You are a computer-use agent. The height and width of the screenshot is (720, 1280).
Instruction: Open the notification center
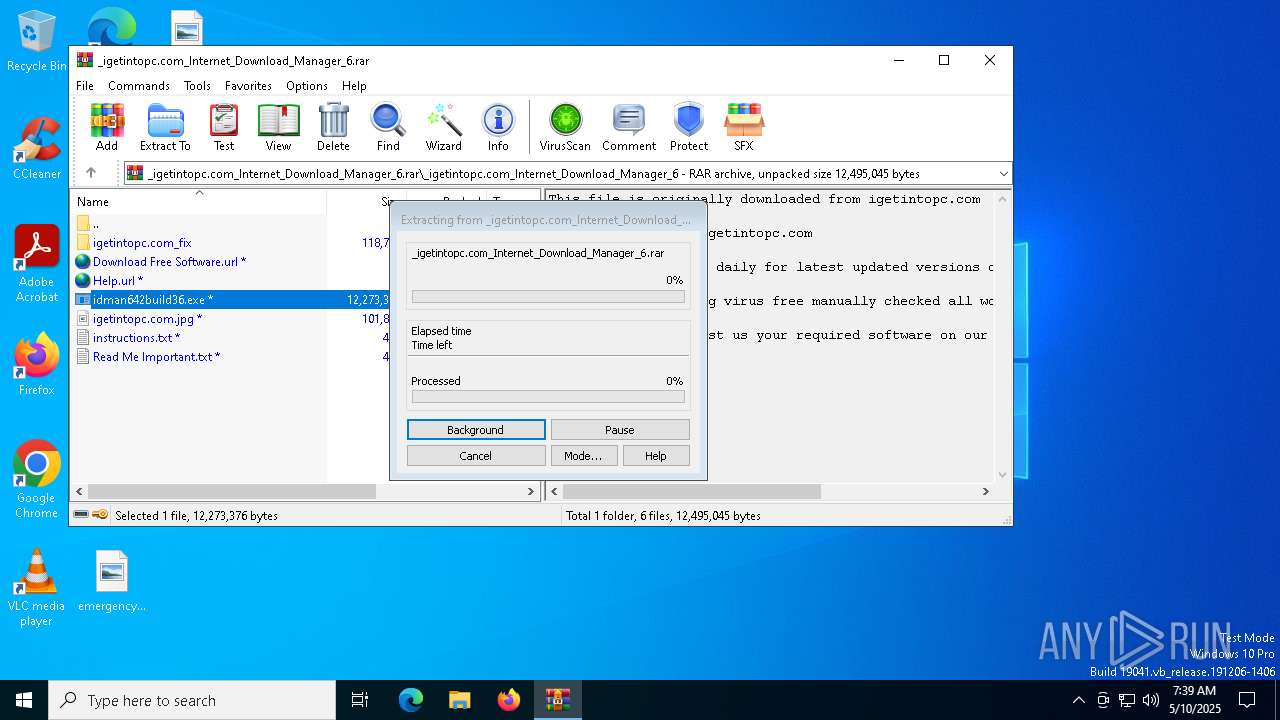click(x=1247, y=700)
